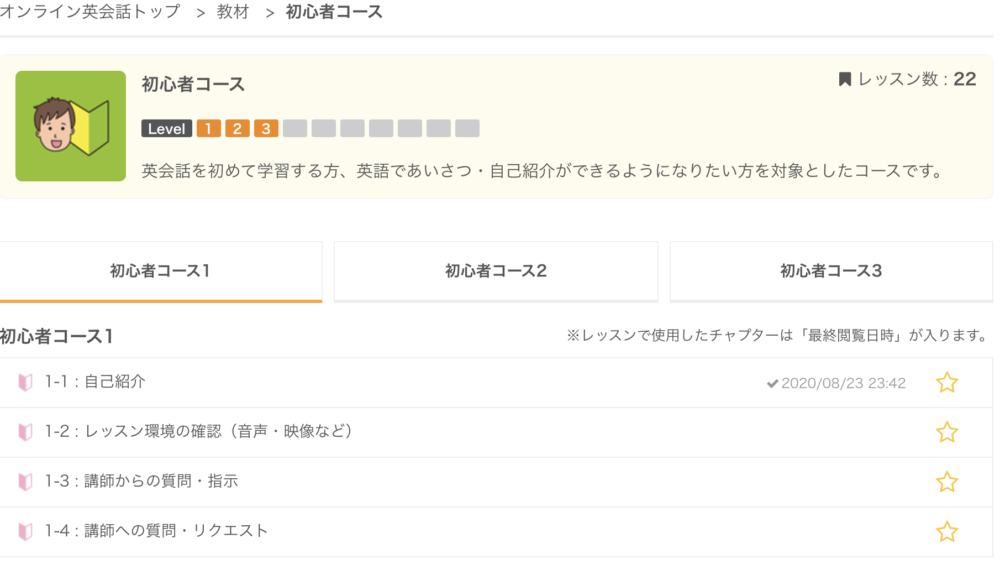Switch to 初心者コース3 tab
Screen dimensions: 1000x564
831,271
